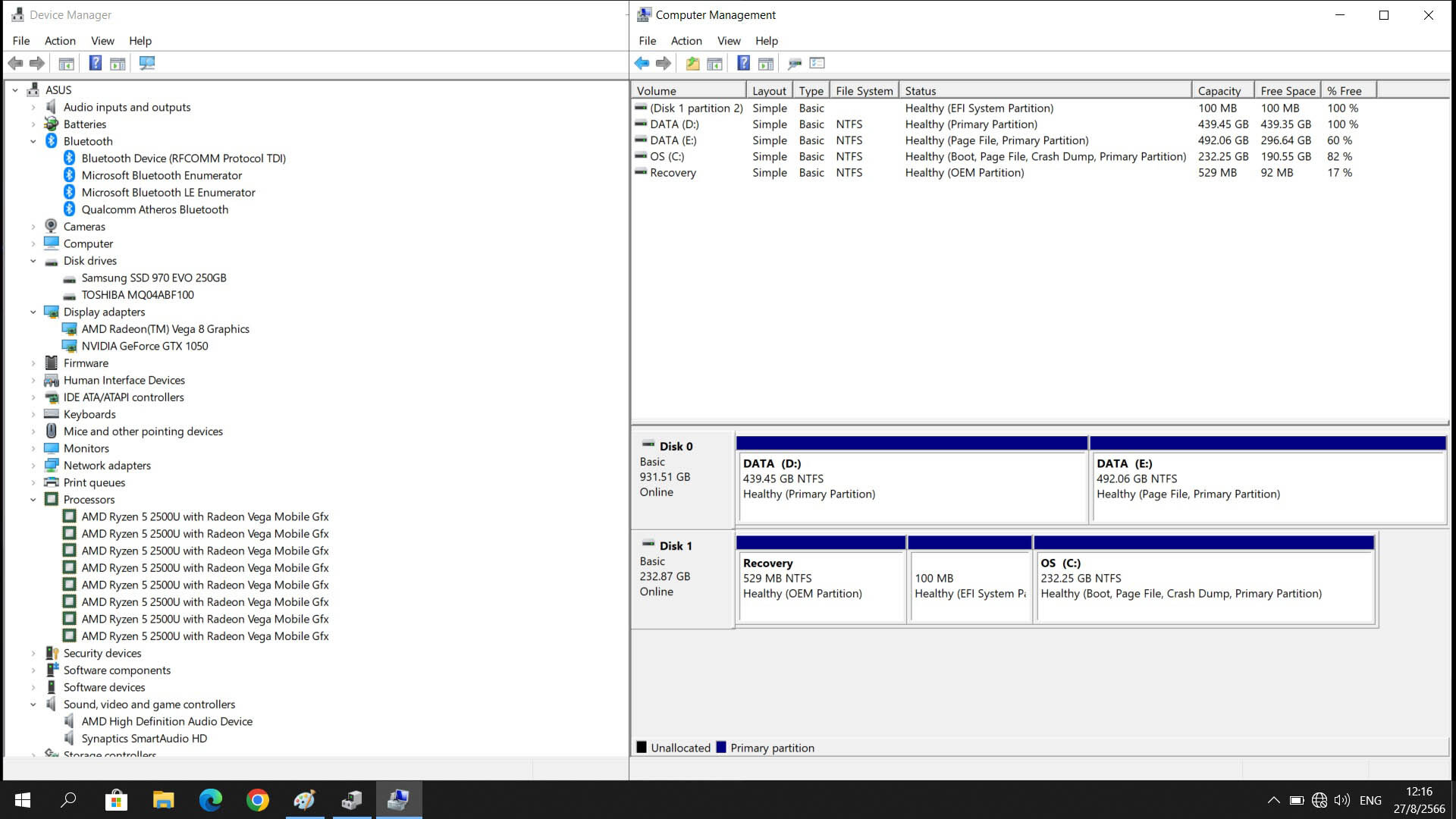The image size is (1456, 819).
Task: Collapse the Display adapters category
Action: coord(33,312)
